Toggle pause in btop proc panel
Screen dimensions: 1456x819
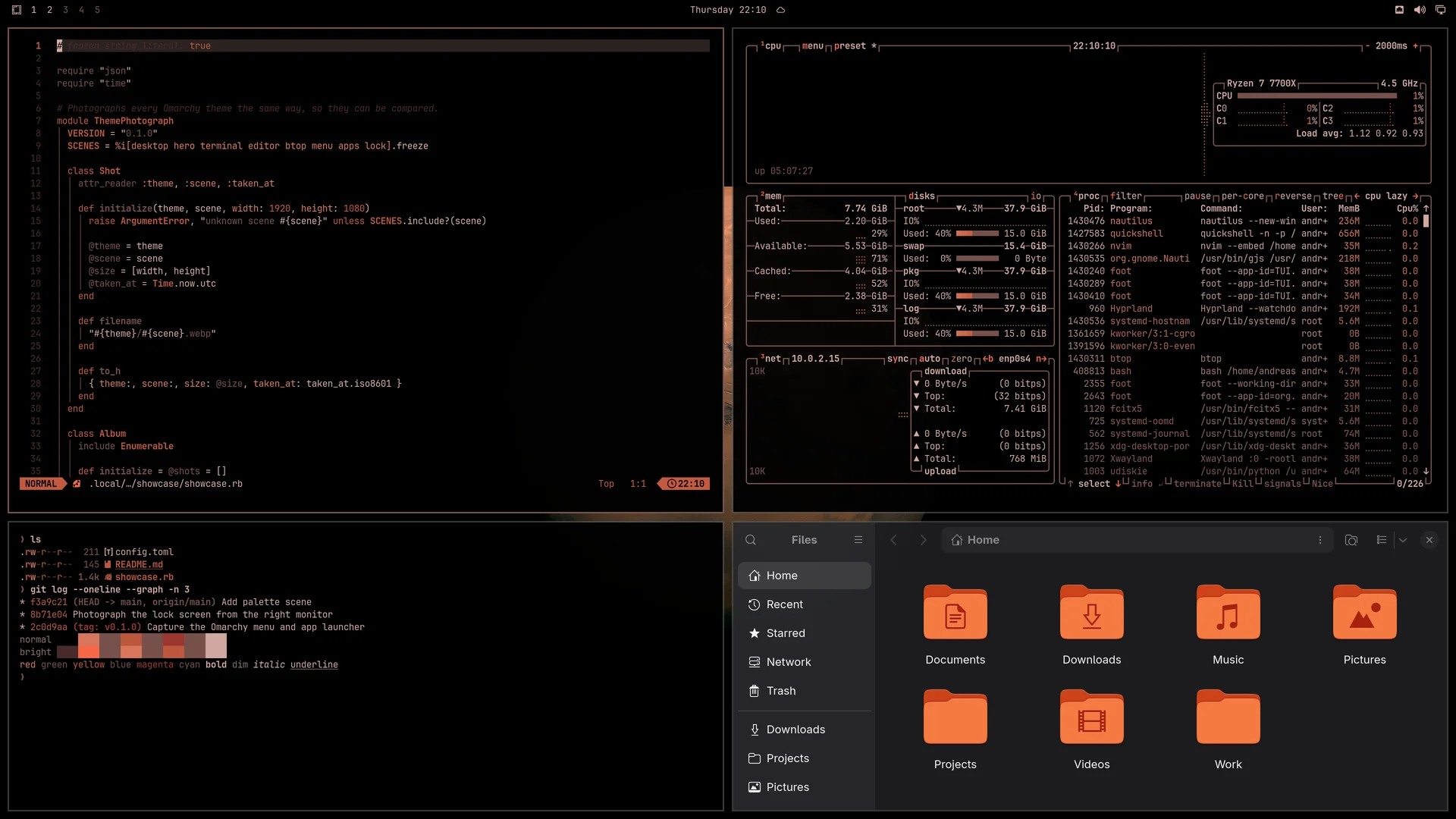coord(1197,196)
